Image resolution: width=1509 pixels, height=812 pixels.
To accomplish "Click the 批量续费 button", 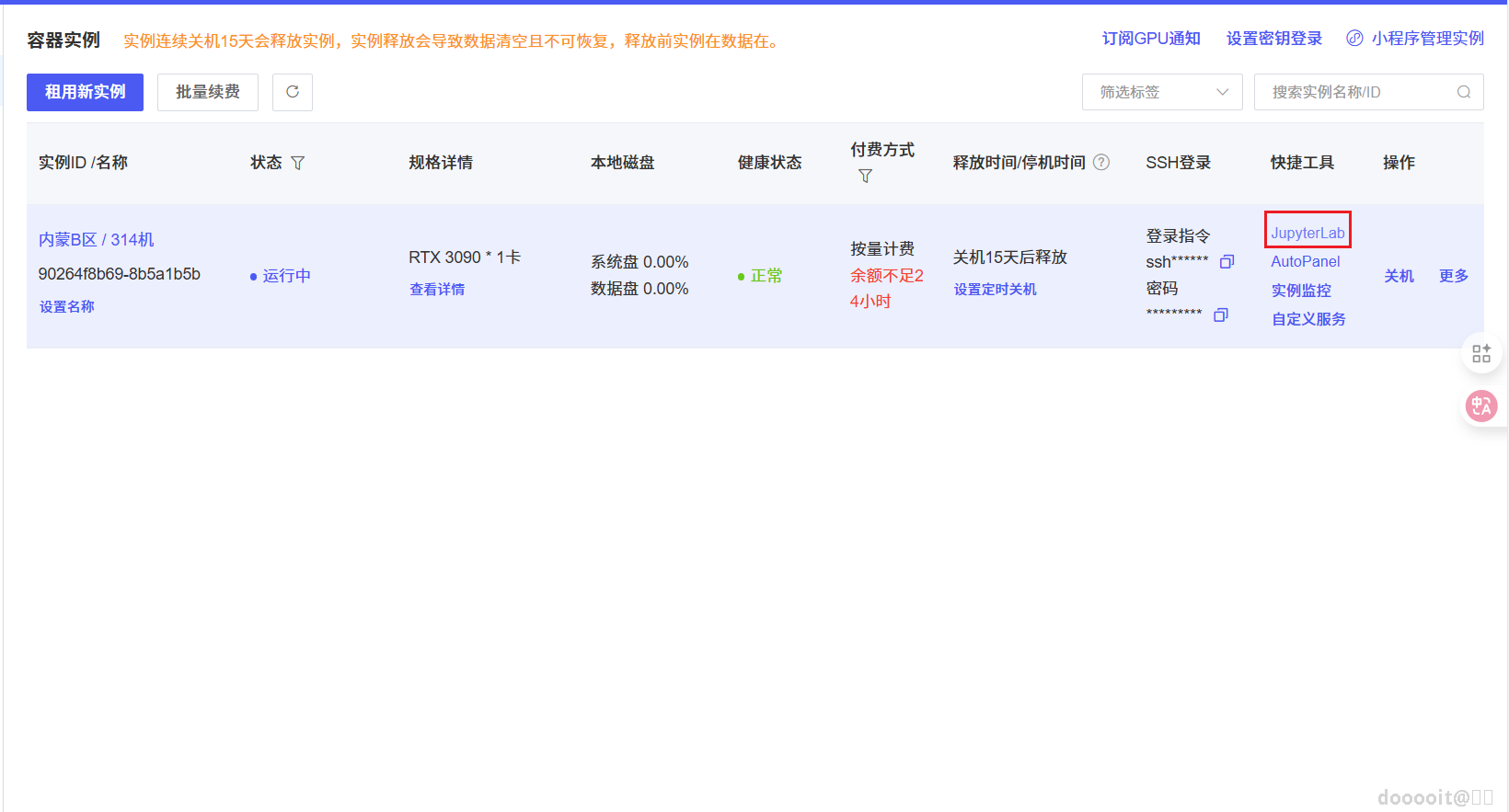I will tap(208, 92).
